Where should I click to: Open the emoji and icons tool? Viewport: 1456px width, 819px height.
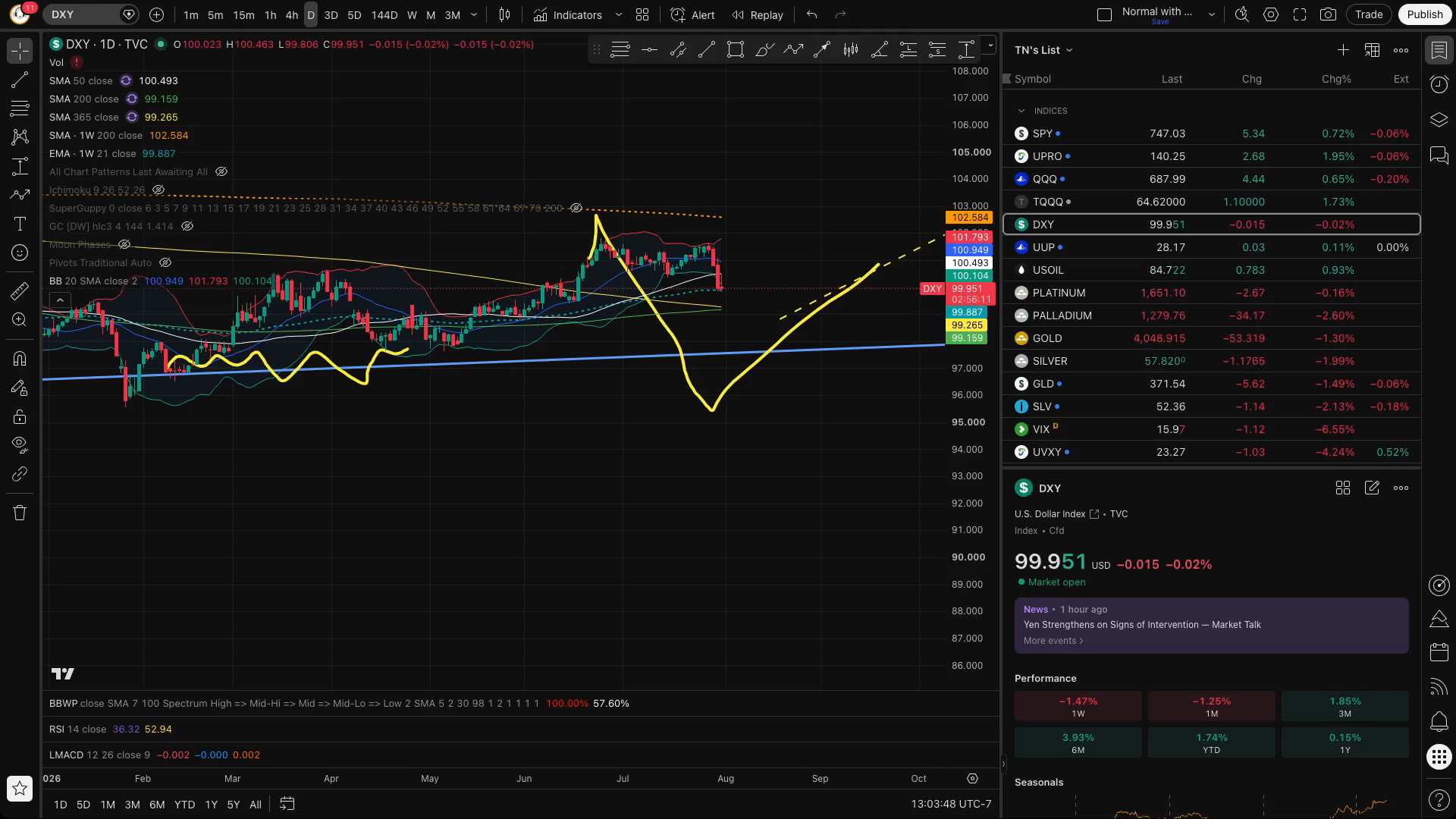pos(20,253)
